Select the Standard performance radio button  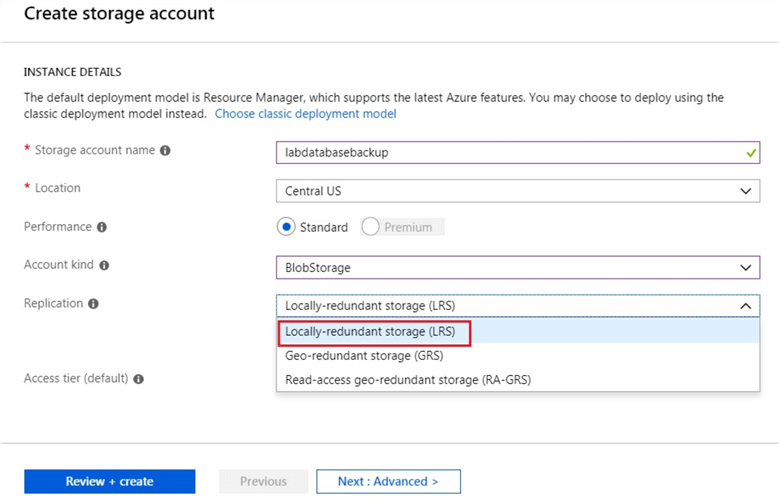tap(286, 227)
